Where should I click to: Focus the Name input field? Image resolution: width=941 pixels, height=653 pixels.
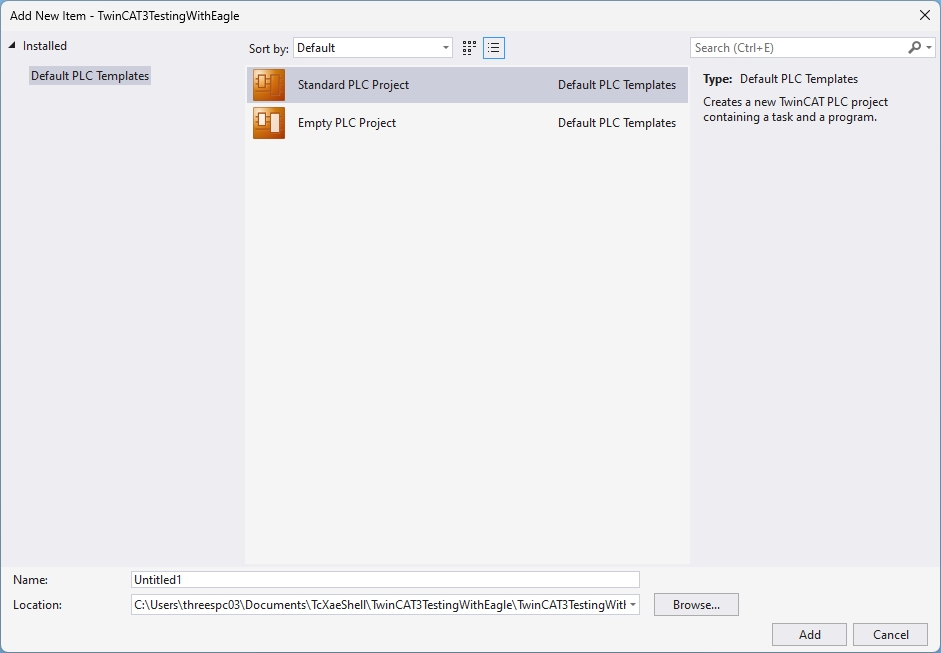pyautogui.click(x=385, y=579)
